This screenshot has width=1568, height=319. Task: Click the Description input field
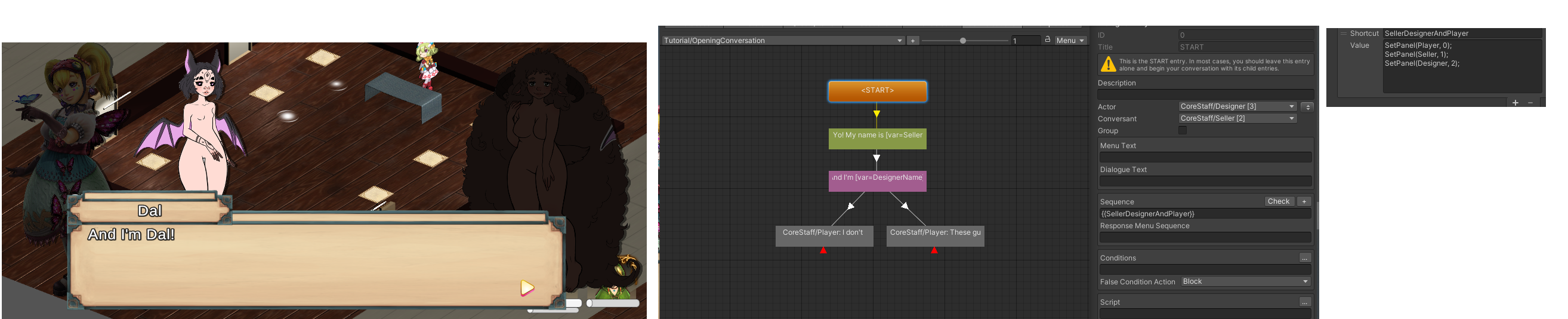tap(1205, 94)
